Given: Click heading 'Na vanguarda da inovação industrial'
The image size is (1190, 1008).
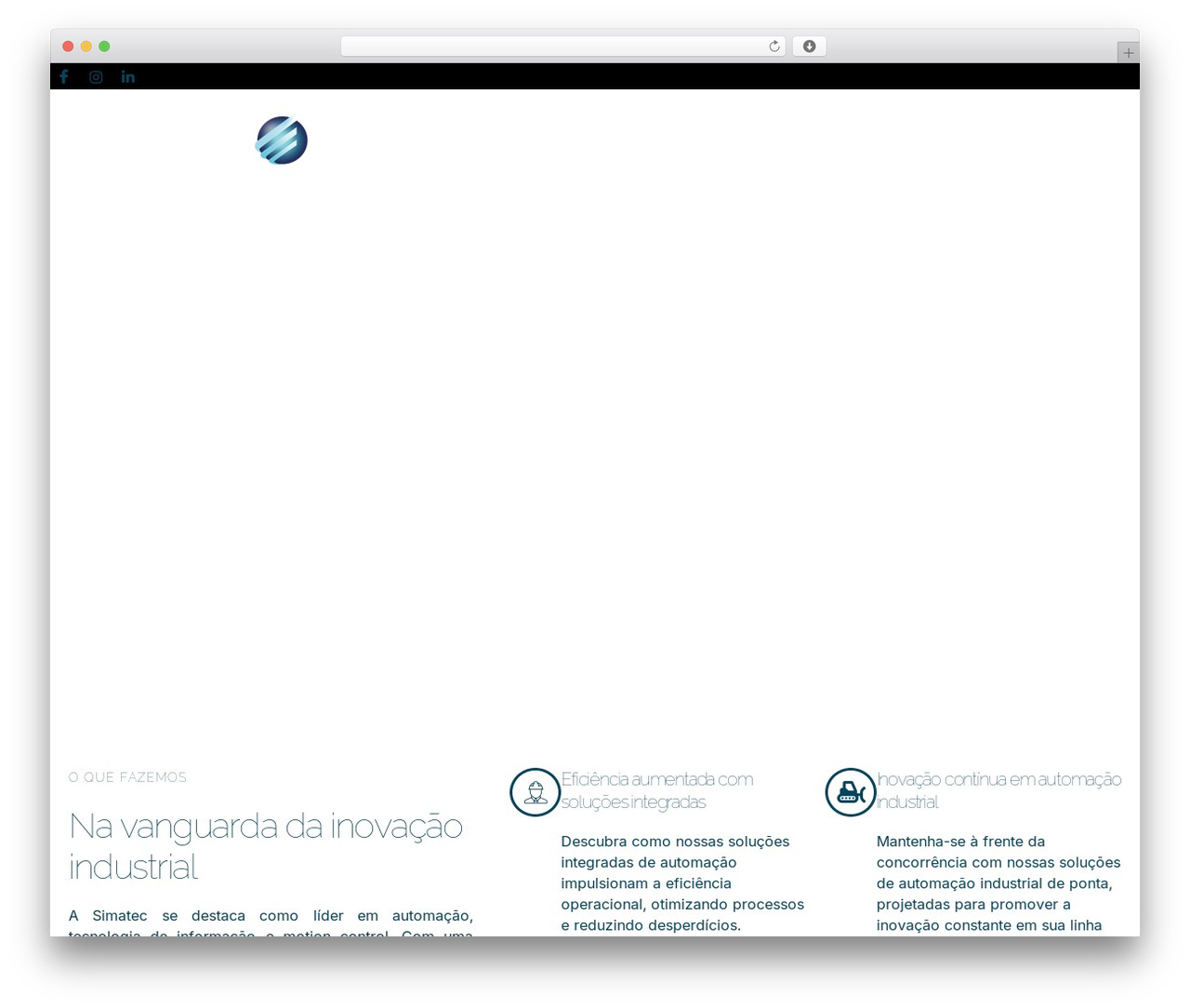Looking at the screenshot, I should (x=266, y=846).
